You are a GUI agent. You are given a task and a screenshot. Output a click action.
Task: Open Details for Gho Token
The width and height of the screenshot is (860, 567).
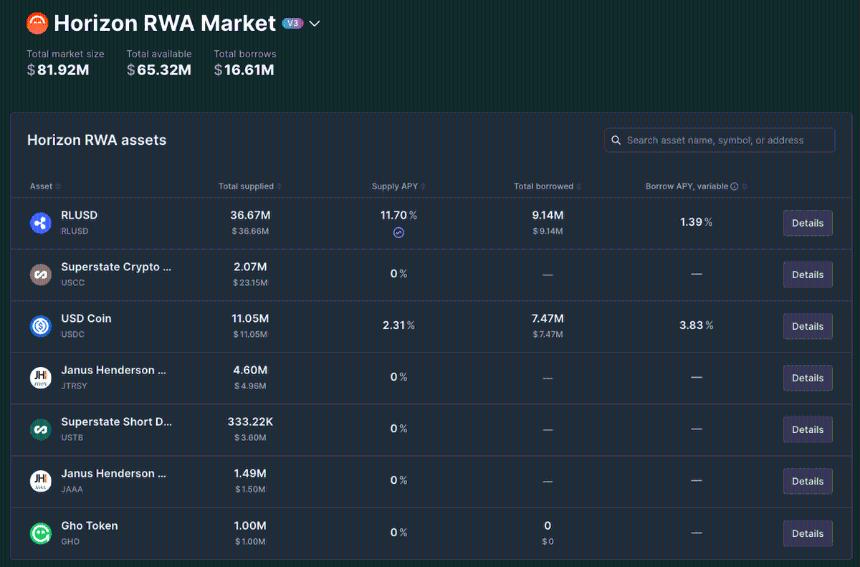[807, 533]
